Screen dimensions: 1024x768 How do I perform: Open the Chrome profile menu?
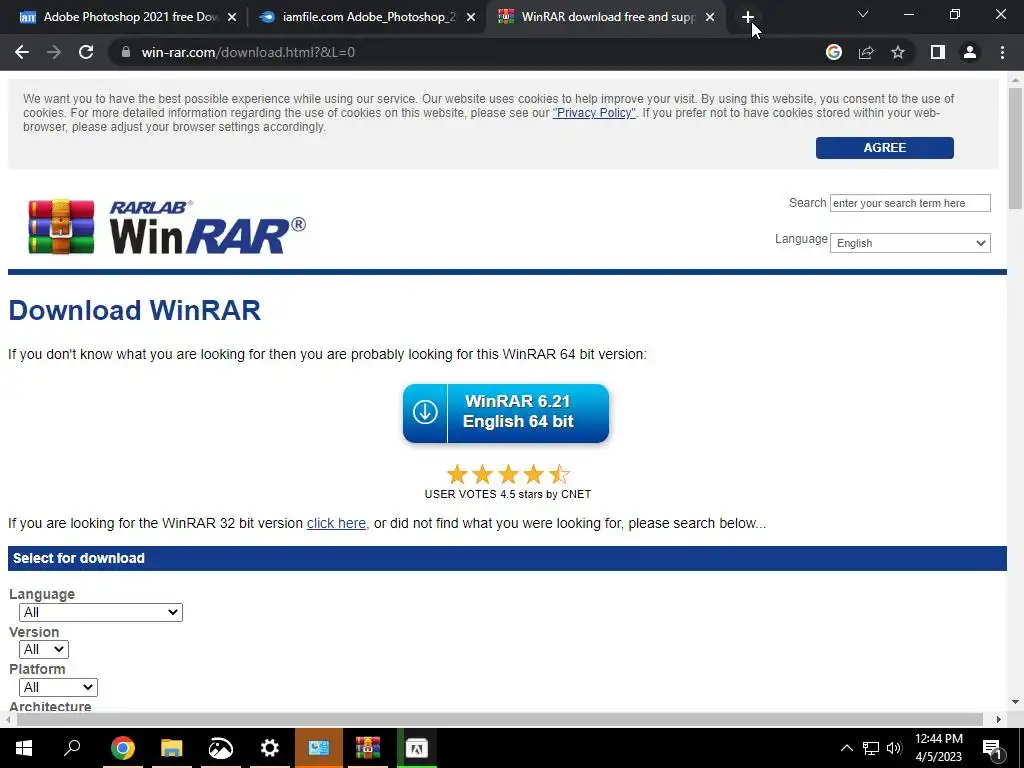pos(970,52)
